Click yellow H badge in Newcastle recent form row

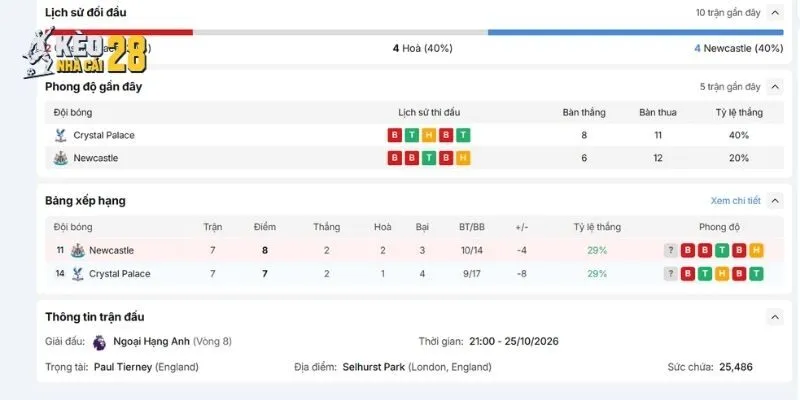pos(463,158)
